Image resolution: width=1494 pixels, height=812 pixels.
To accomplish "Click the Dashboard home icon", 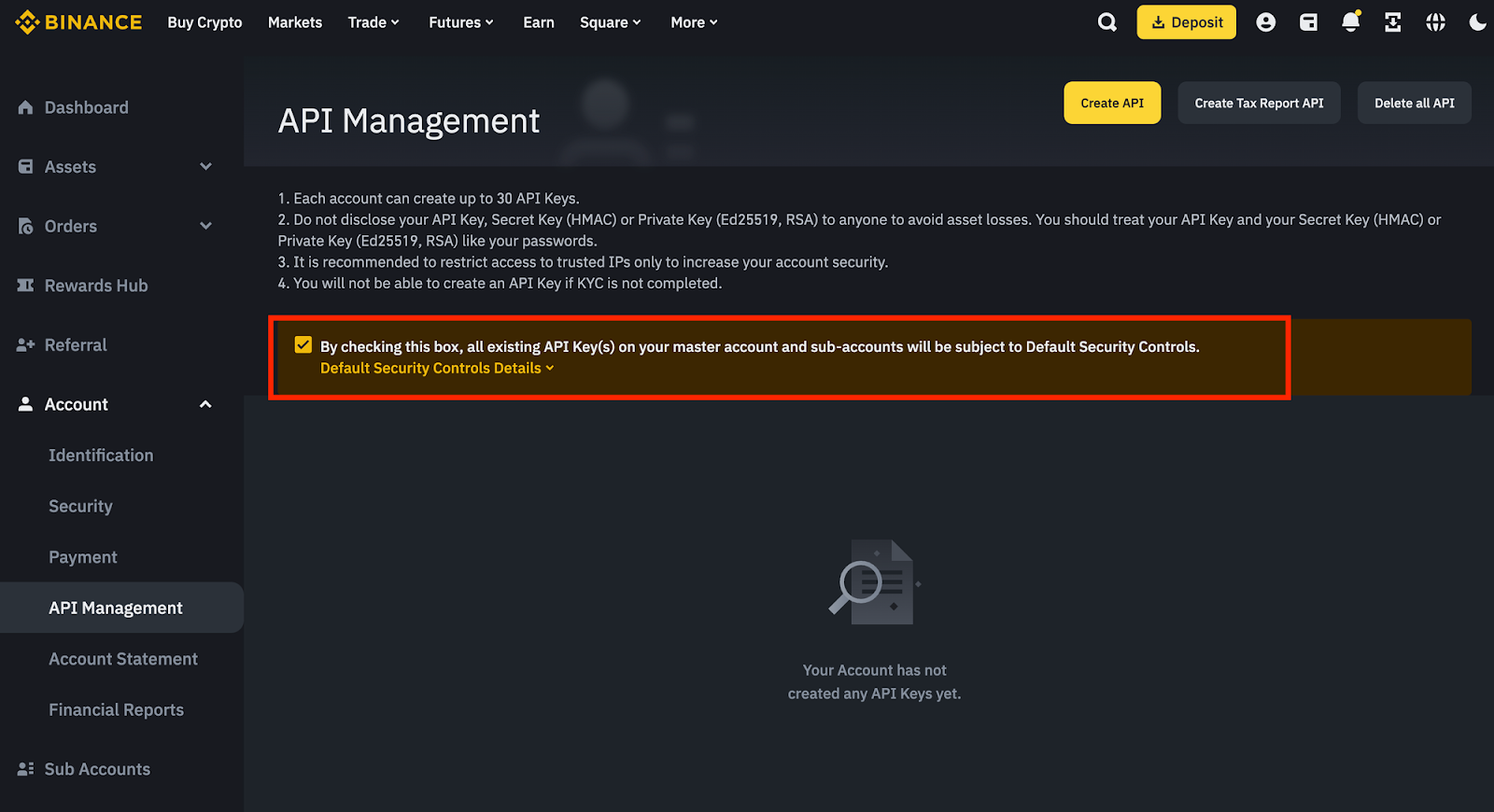I will (25, 107).
